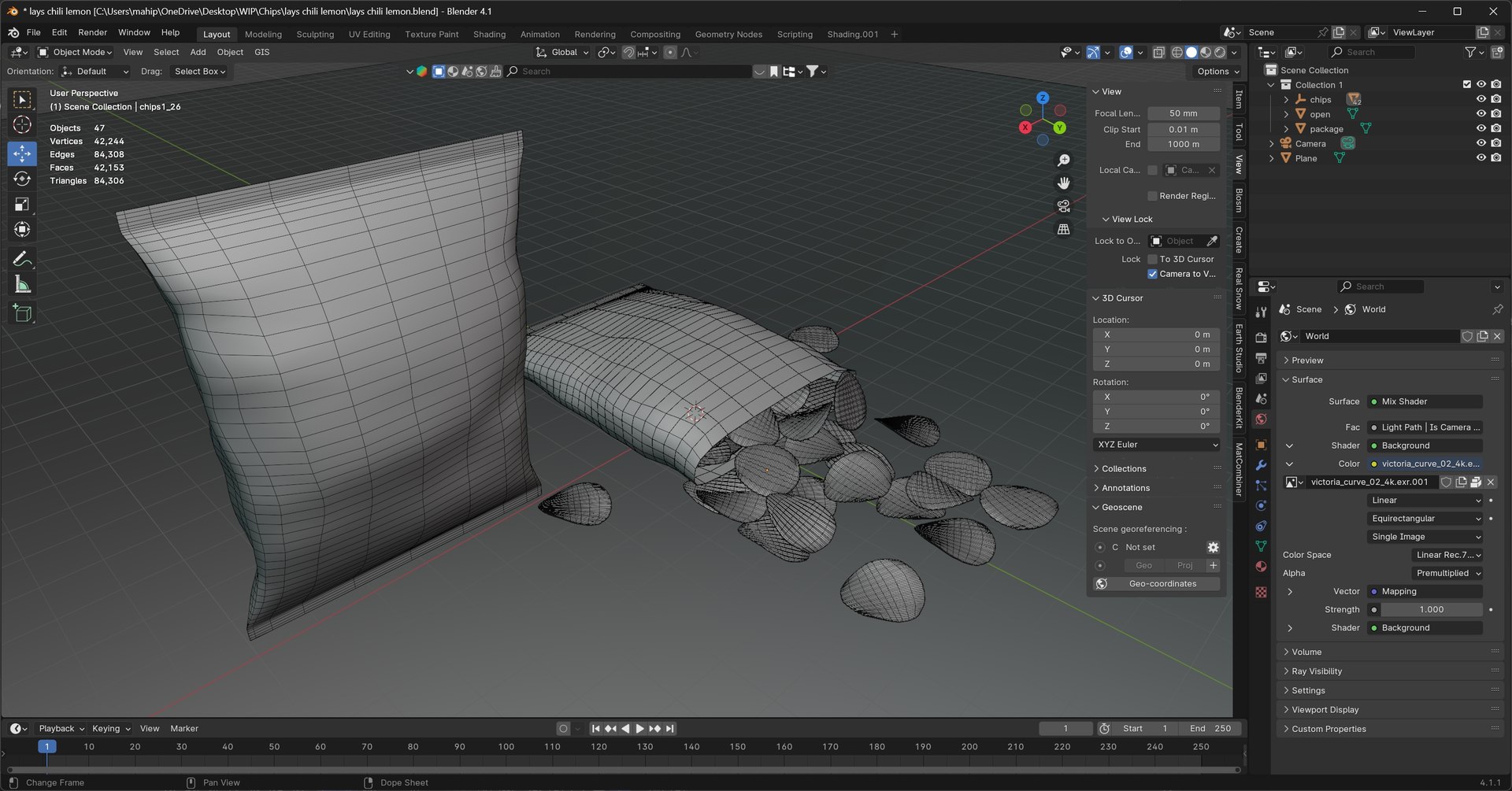Uncheck Collection 1 exclude checkbox
This screenshot has width=1512, height=791.
(x=1466, y=84)
